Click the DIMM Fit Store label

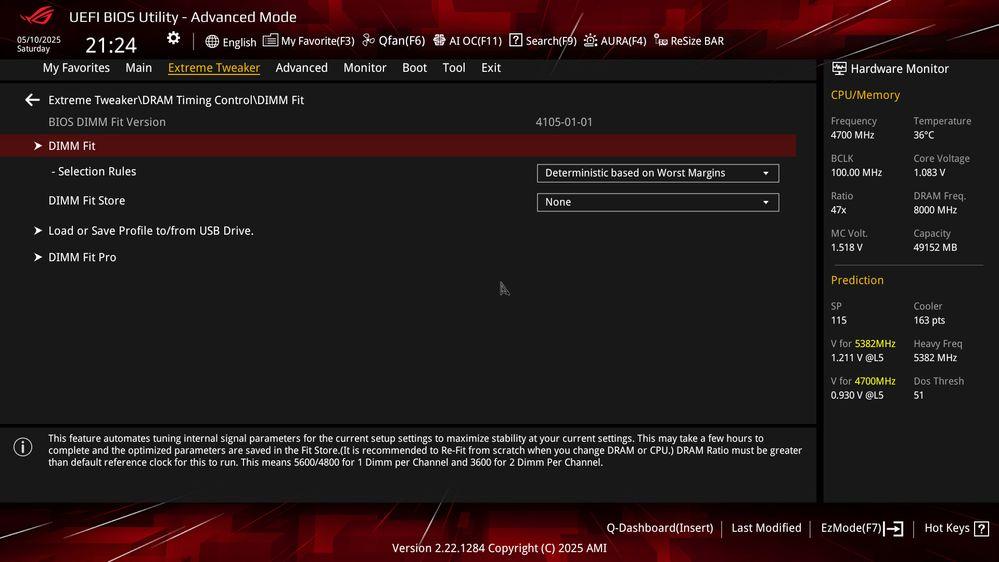[87, 201]
